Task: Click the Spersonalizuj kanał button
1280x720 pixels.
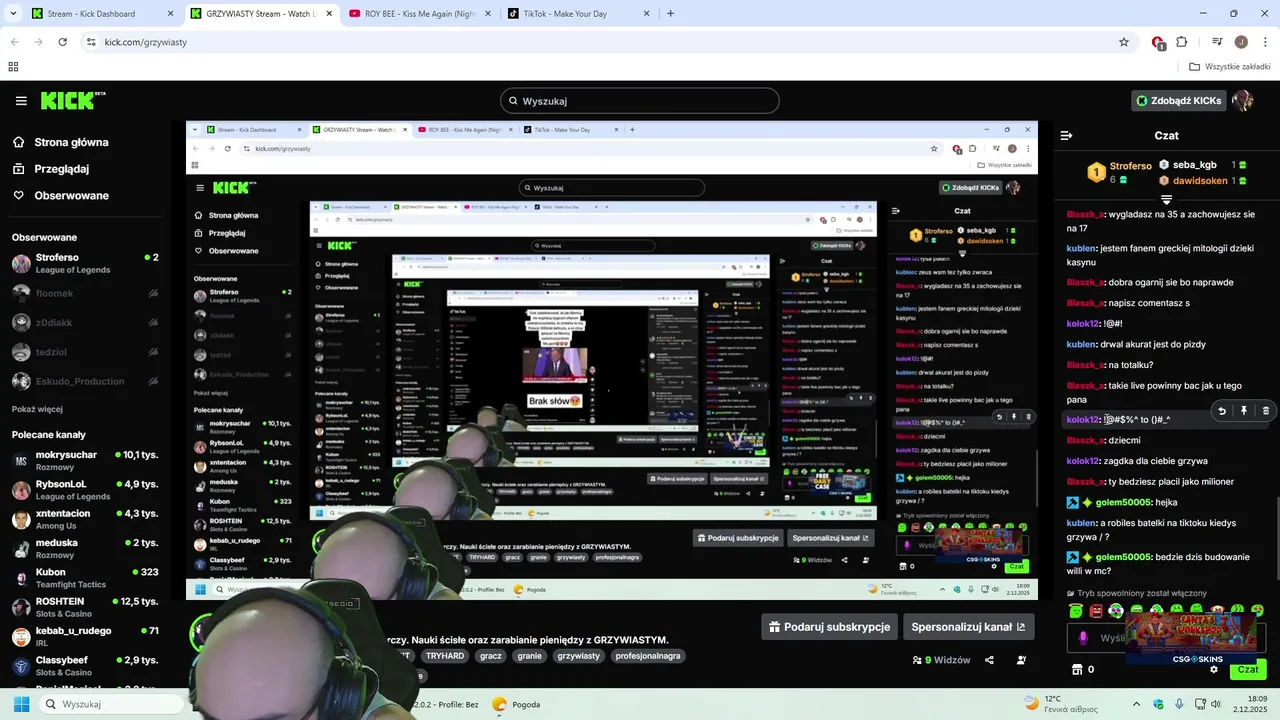Action: [968, 627]
